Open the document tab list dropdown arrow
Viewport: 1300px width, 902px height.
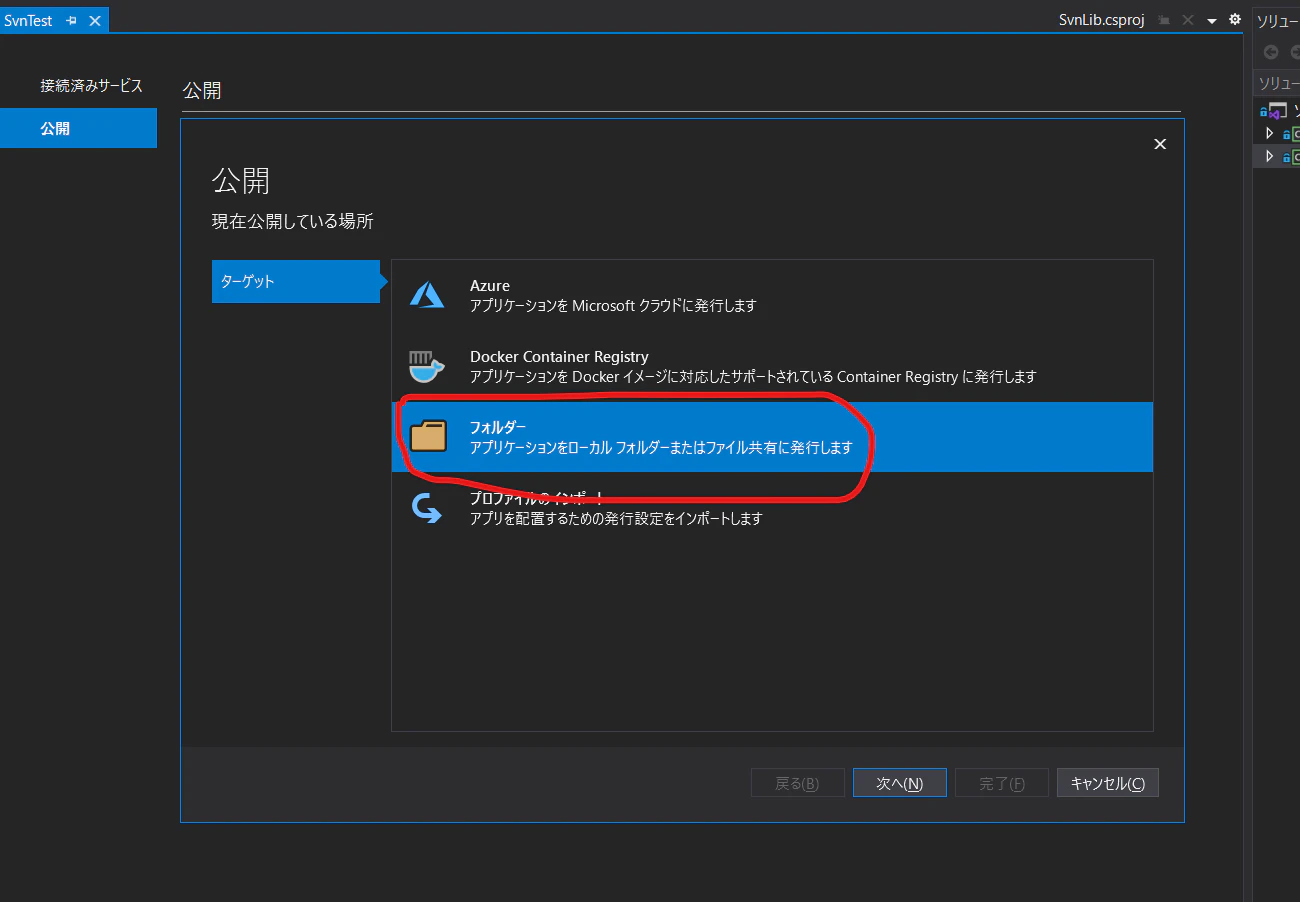[x=1212, y=21]
